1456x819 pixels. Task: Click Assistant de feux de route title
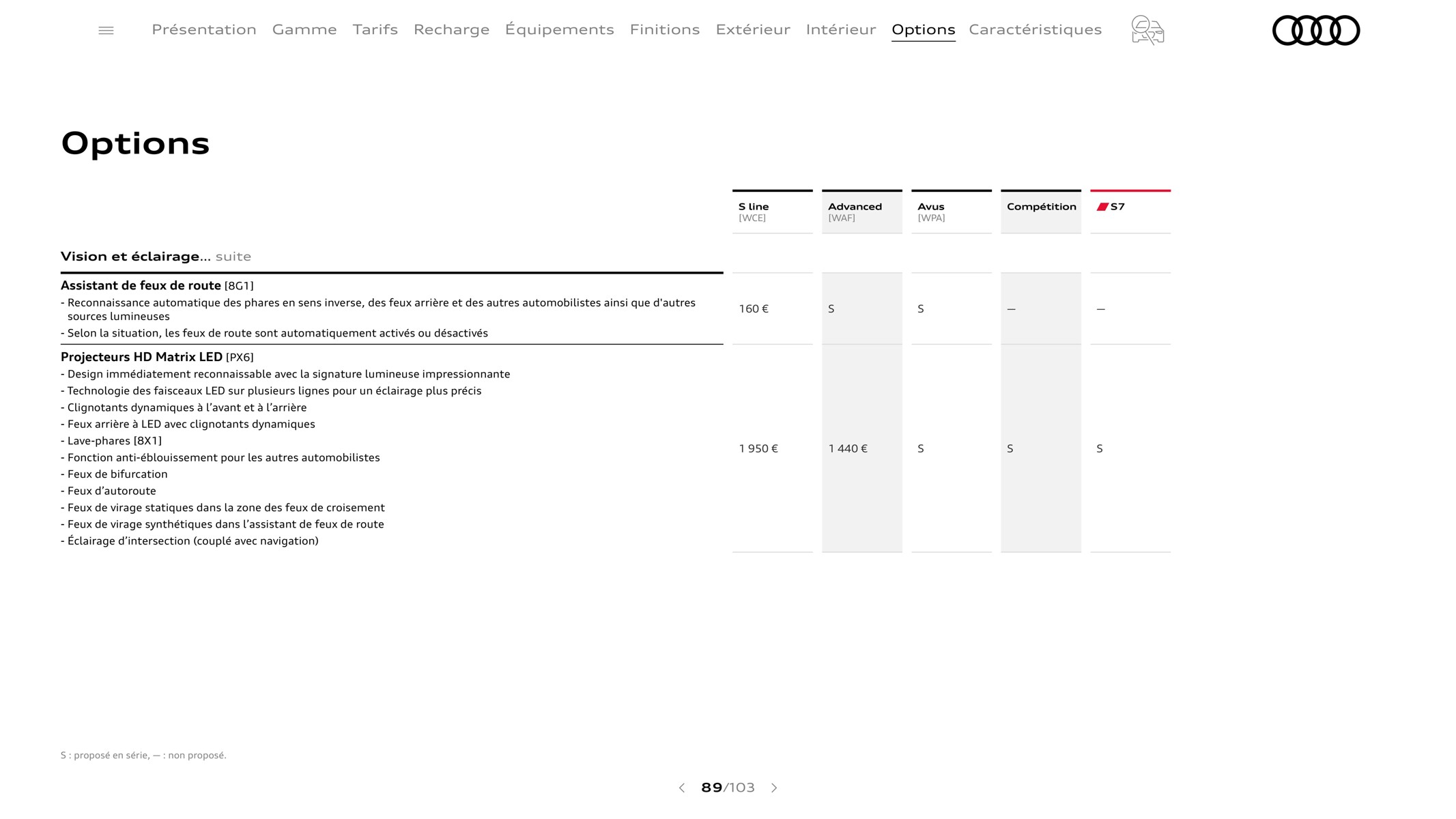[x=157, y=285]
